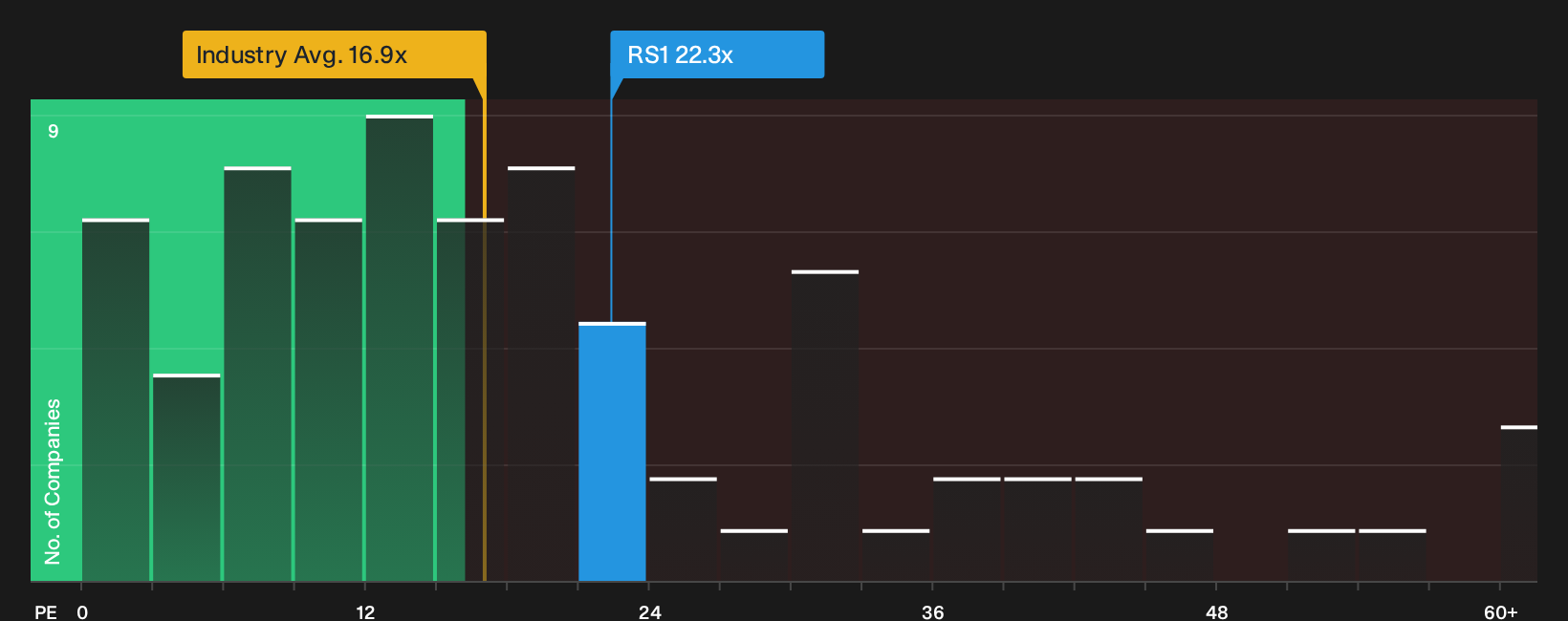The image size is (1568, 621).
Task: Click the "48" x-axis tick label
Action: click(x=1216, y=611)
